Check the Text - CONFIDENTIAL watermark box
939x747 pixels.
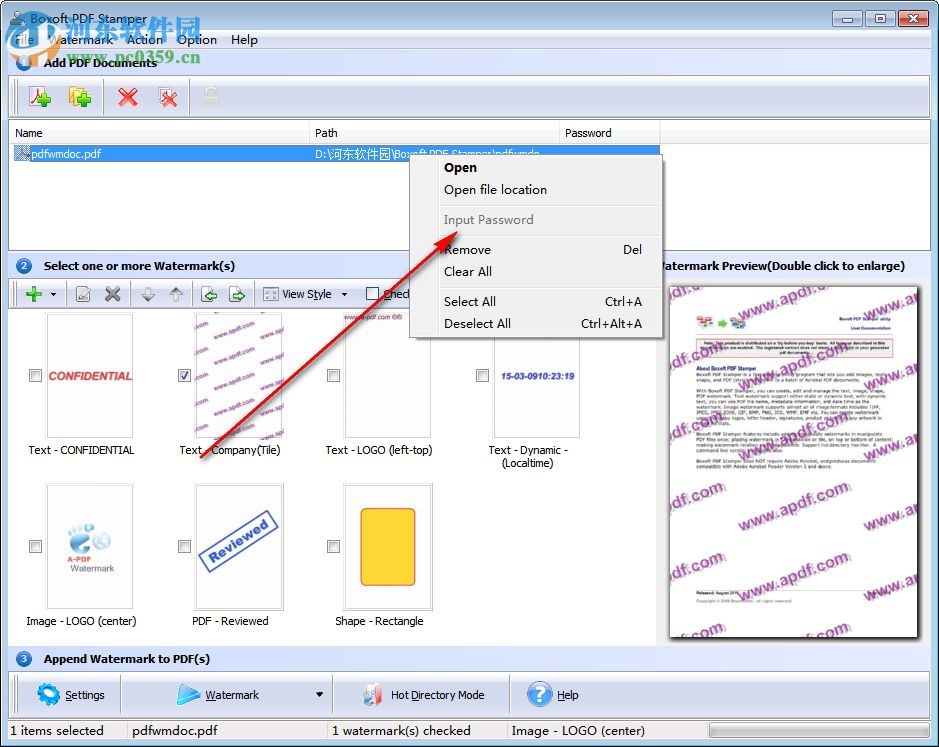tap(35, 376)
